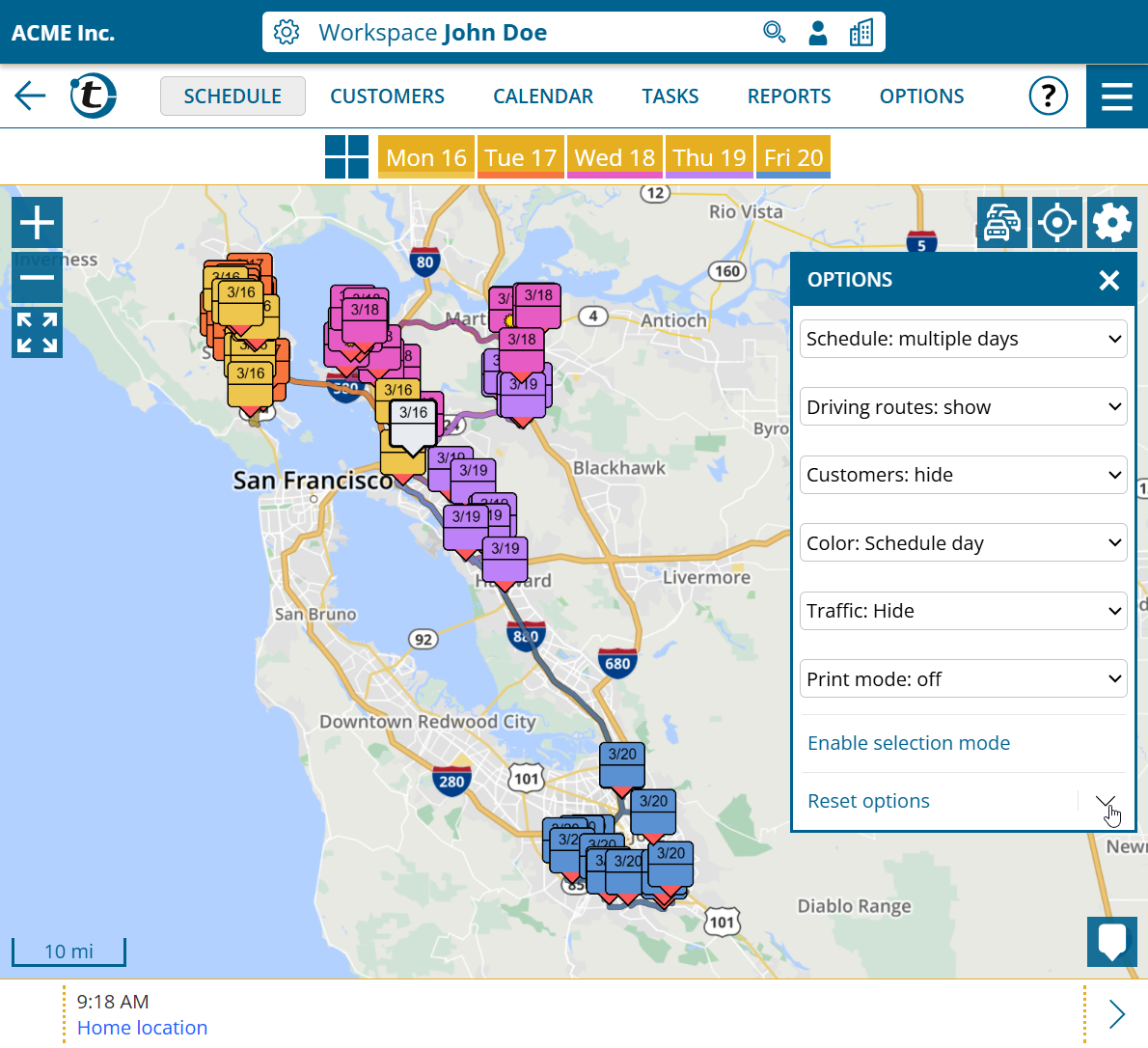This screenshot has width=1148, height=1048.
Task: Open map settings gear icon
Action: coord(1111,223)
